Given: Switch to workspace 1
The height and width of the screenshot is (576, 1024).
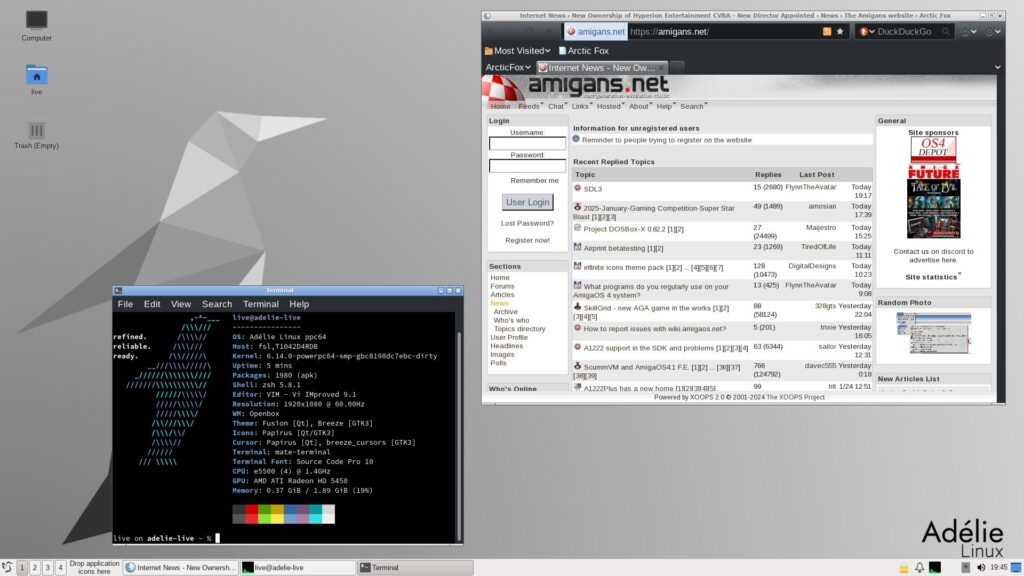Looking at the screenshot, I should coord(22,568).
